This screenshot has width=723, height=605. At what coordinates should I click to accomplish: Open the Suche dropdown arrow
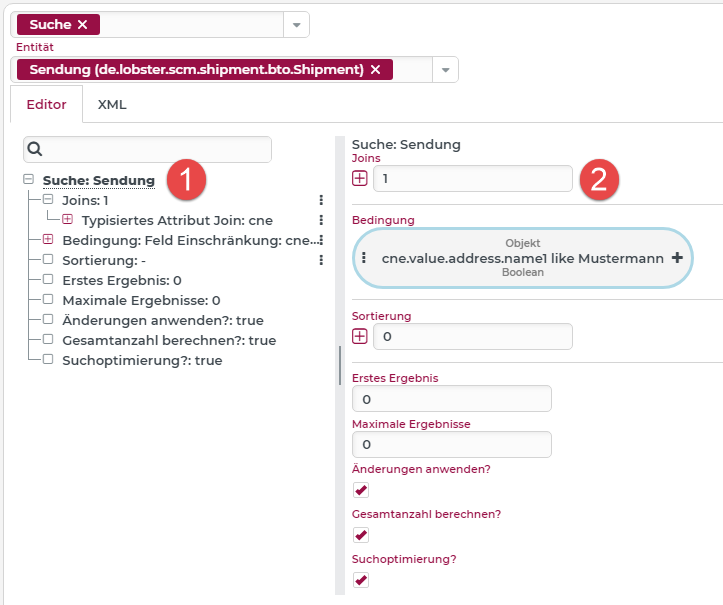point(297,24)
